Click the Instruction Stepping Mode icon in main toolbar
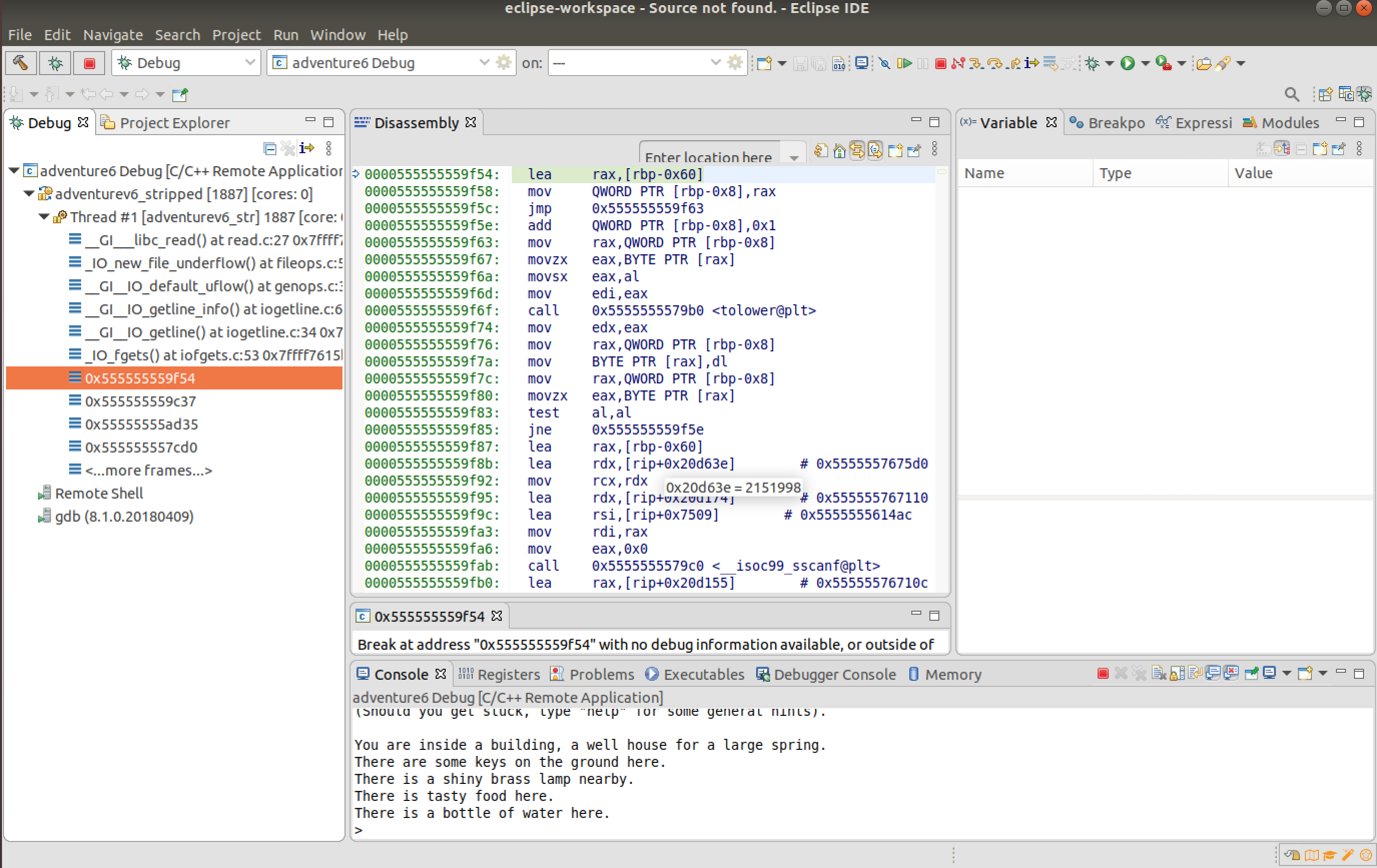Viewport: 1377px width, 868px height. coord(1031,63)
